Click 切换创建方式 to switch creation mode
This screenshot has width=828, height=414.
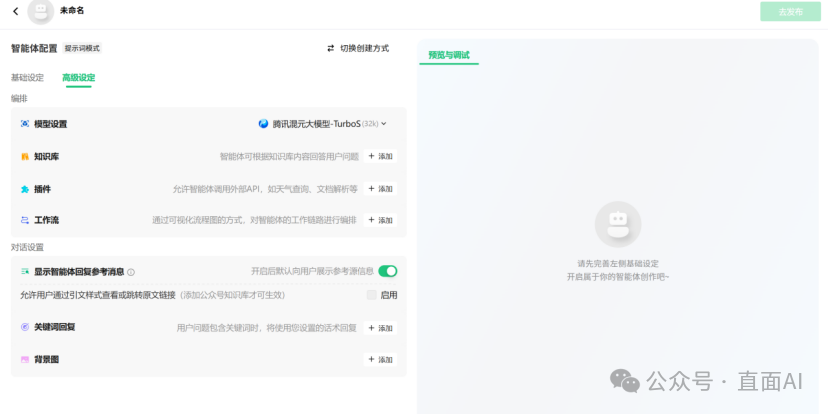364,48
